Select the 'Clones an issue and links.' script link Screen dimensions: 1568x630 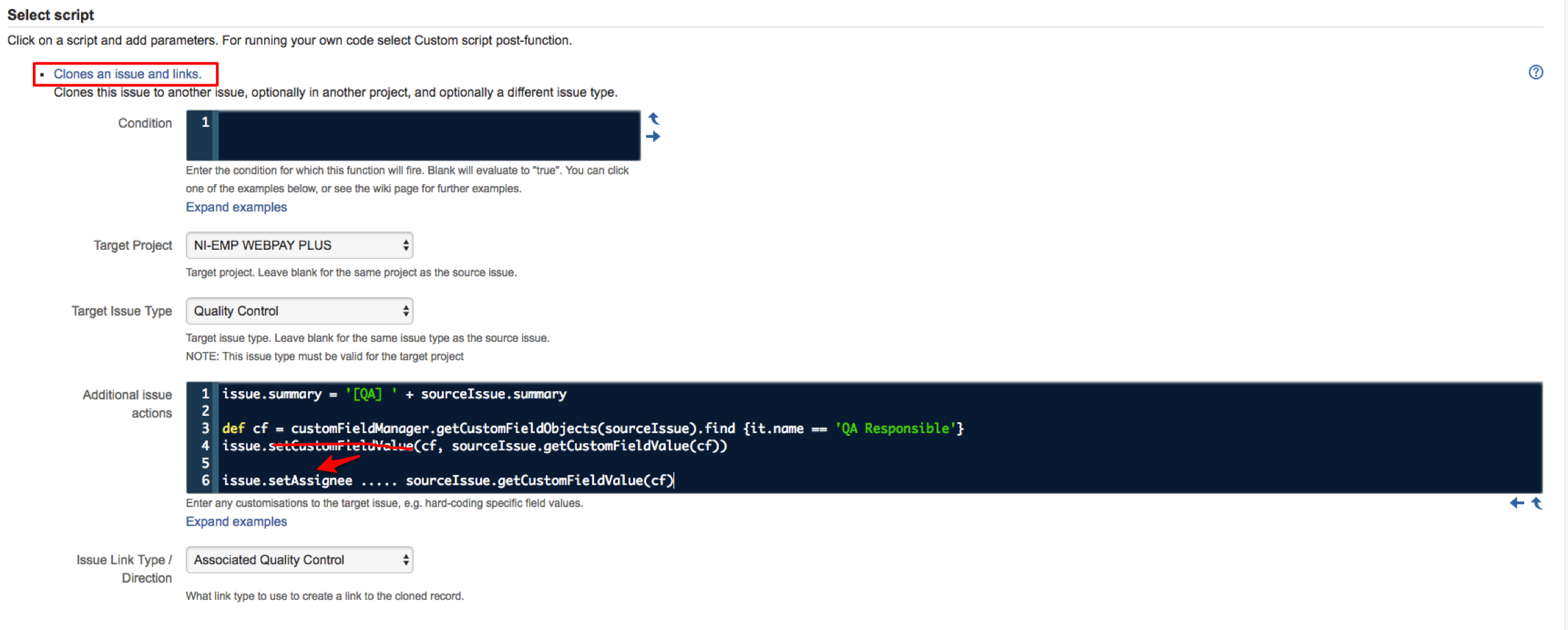pos(128,74)
